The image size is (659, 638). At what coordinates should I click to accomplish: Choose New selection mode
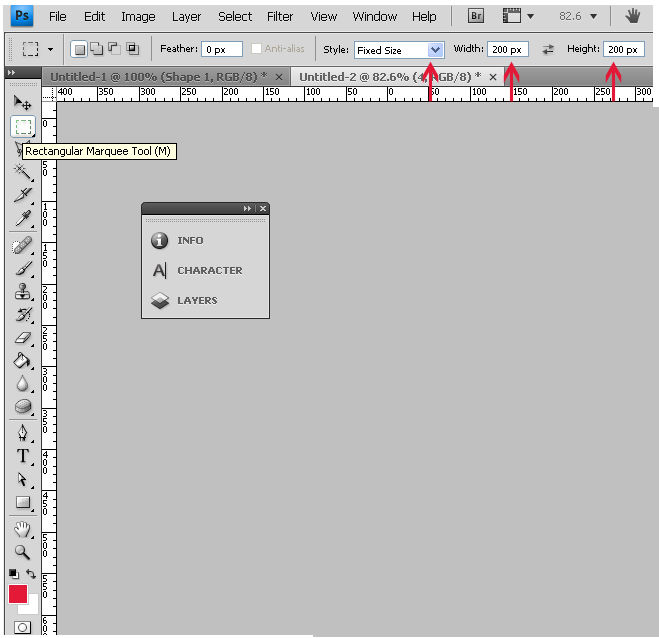pyautogui.click(x=79, y=49)
